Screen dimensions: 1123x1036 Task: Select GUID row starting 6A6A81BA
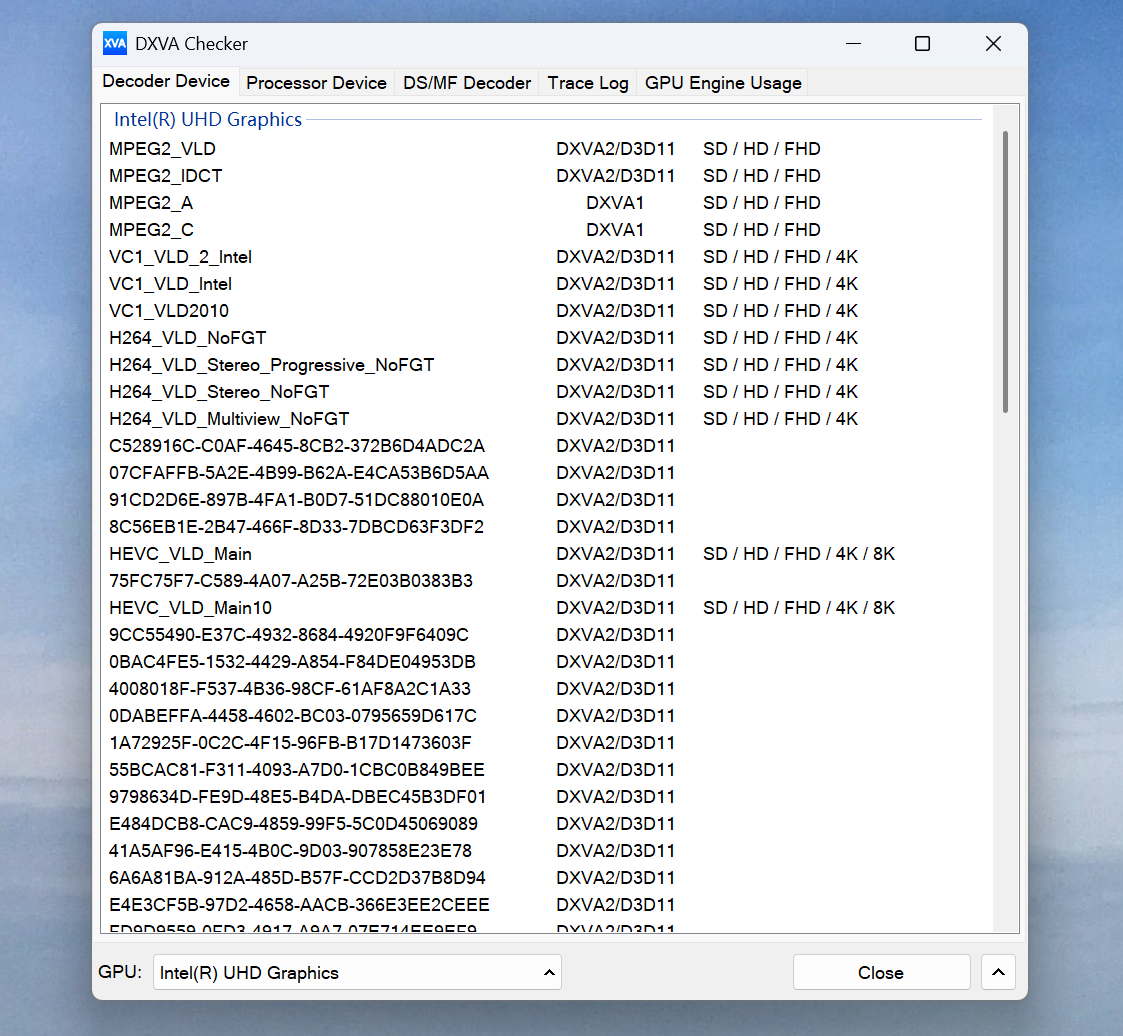click(546, 878)
